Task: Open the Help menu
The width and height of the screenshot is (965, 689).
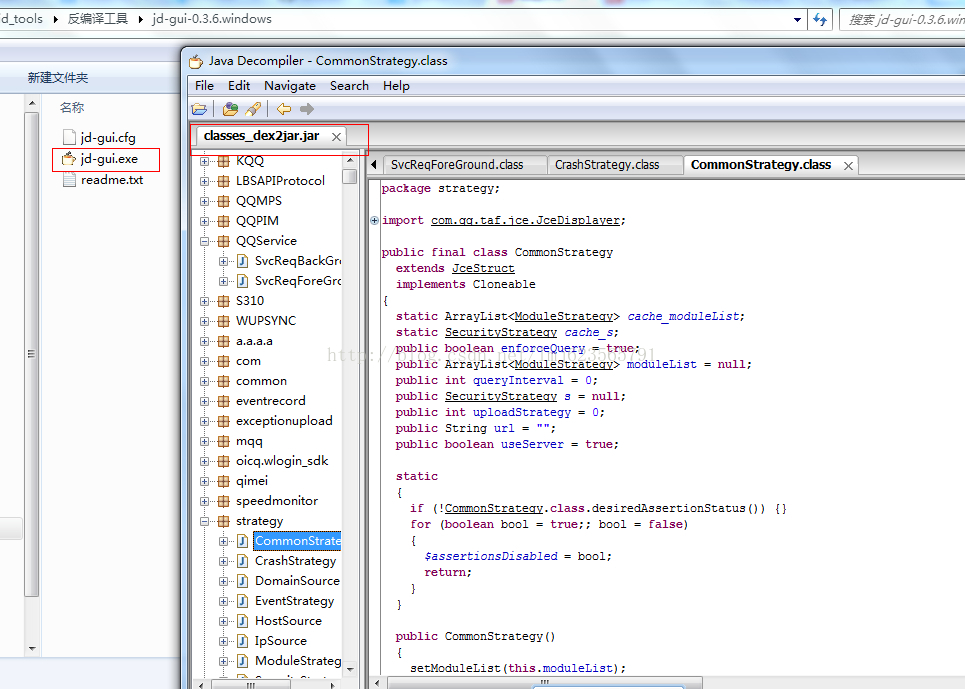Action: coord(396,86)
